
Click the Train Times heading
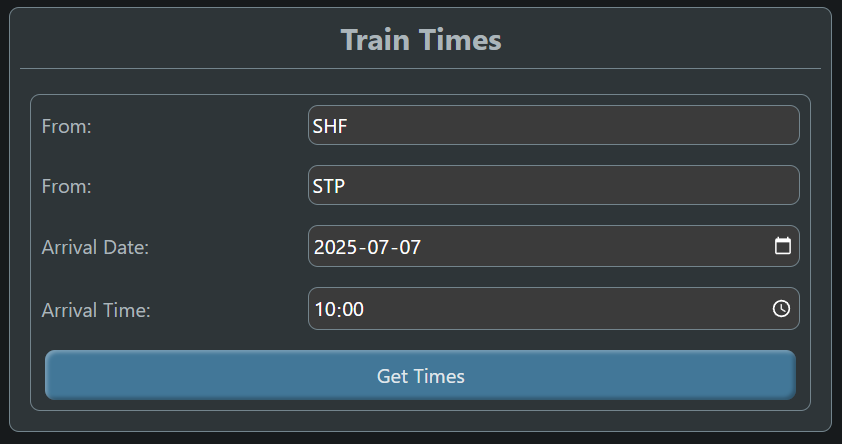tap(421, 40)
